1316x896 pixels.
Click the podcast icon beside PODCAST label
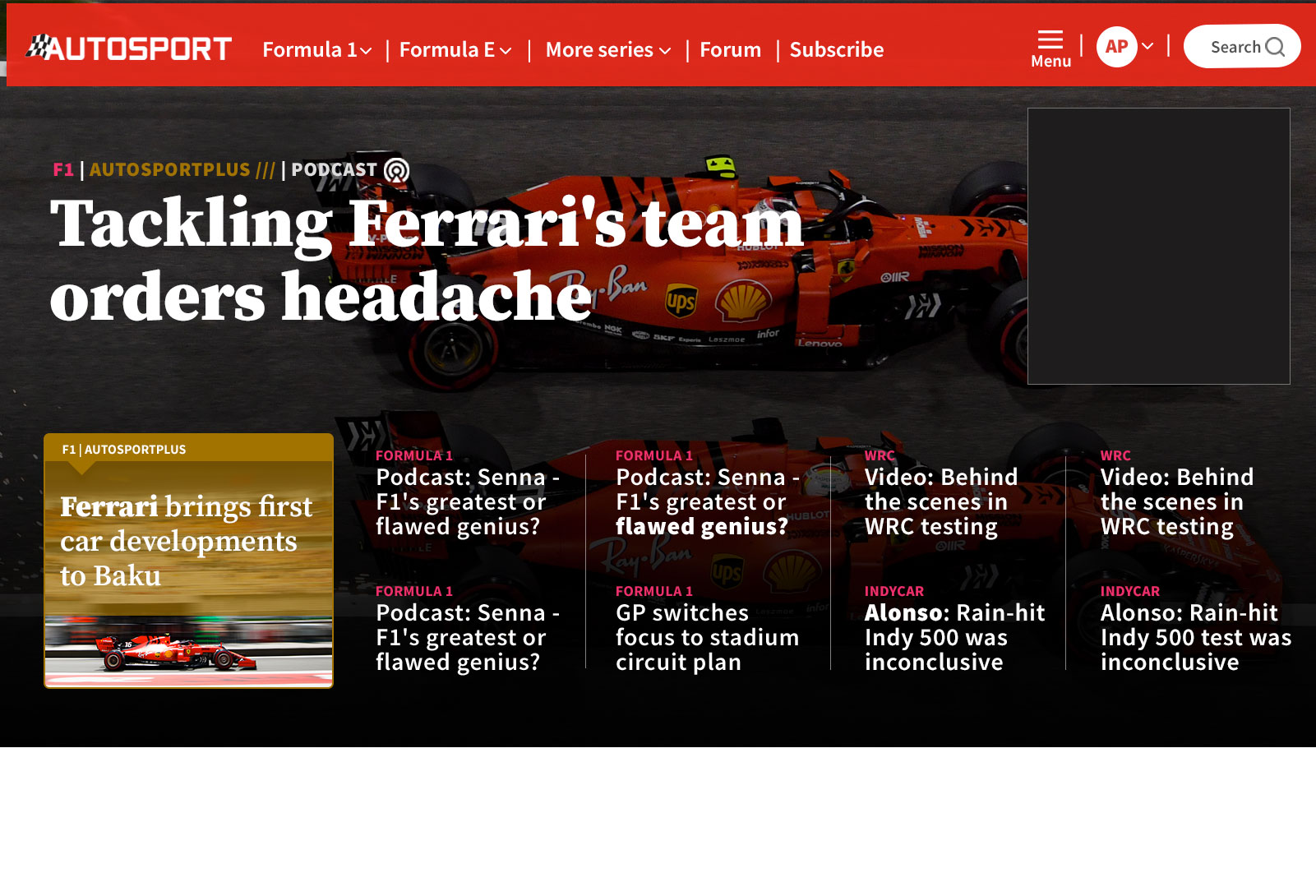click(397, 170)
